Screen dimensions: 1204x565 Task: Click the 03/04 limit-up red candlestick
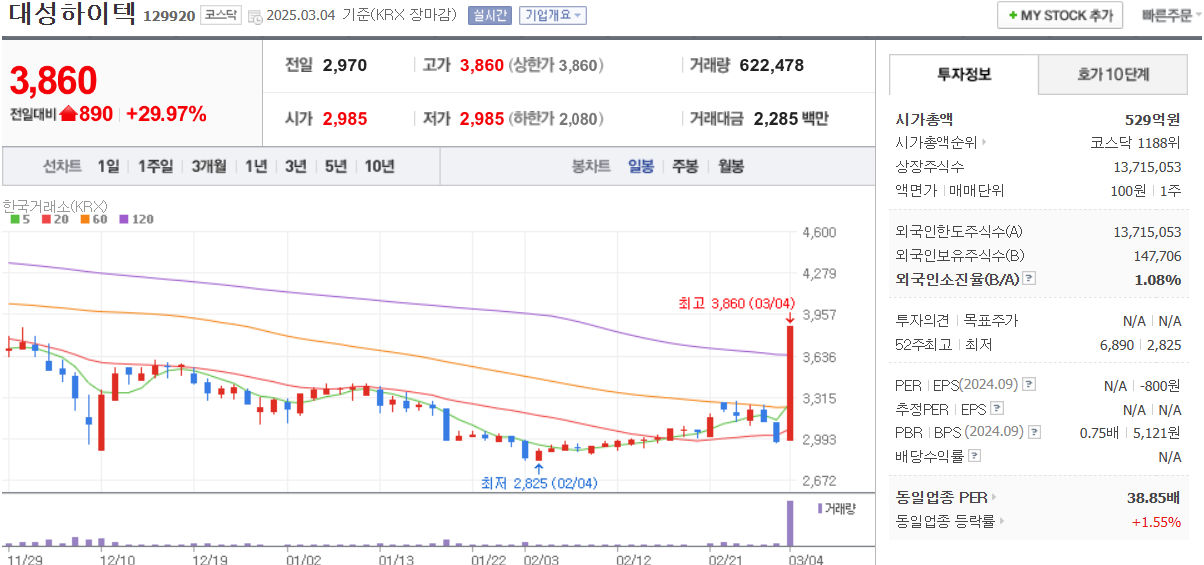789,383
